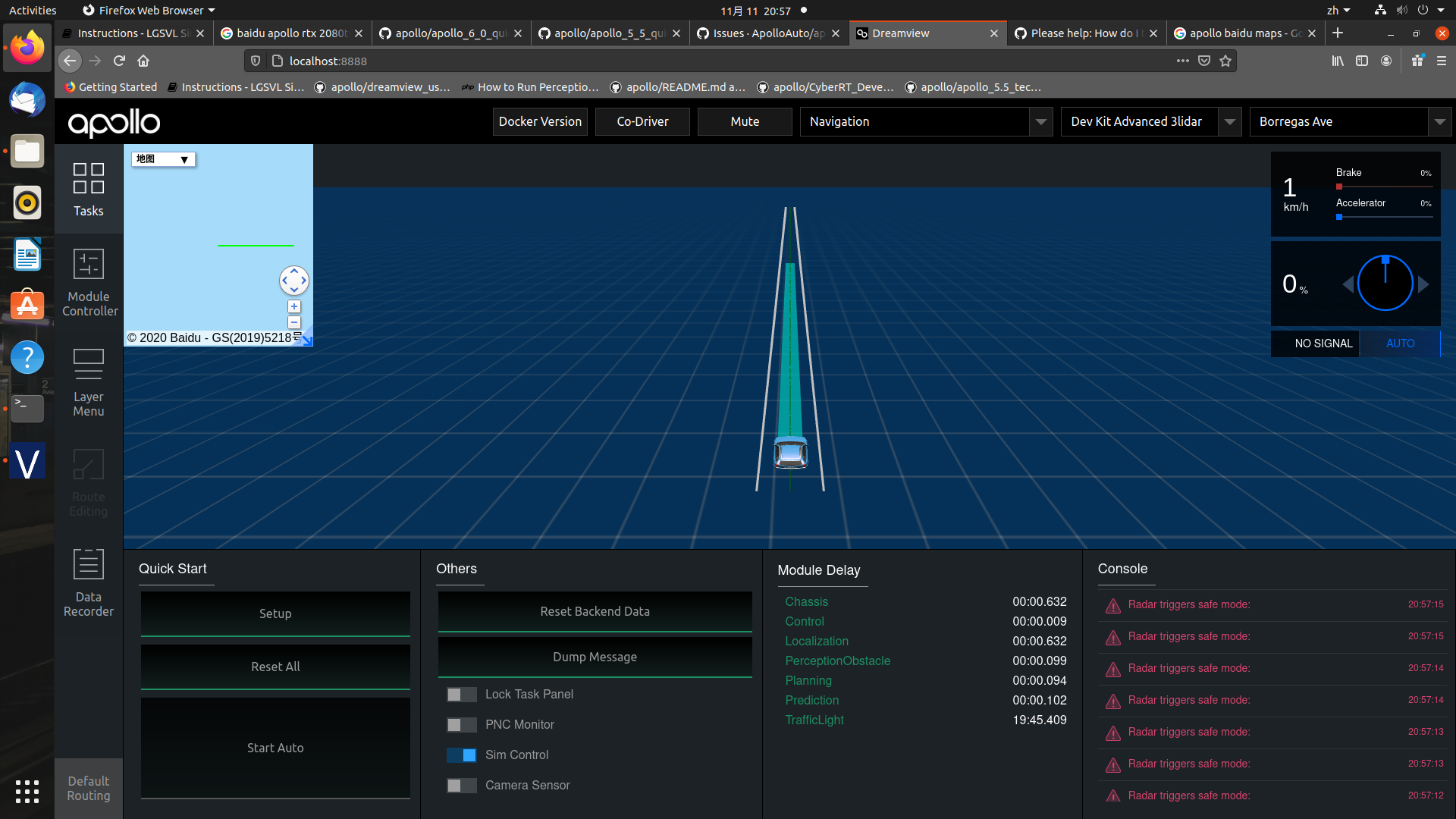Viewport: 1456px width, 819px height.
Task: Disable Sim Control switch
Action: (461, 755)
